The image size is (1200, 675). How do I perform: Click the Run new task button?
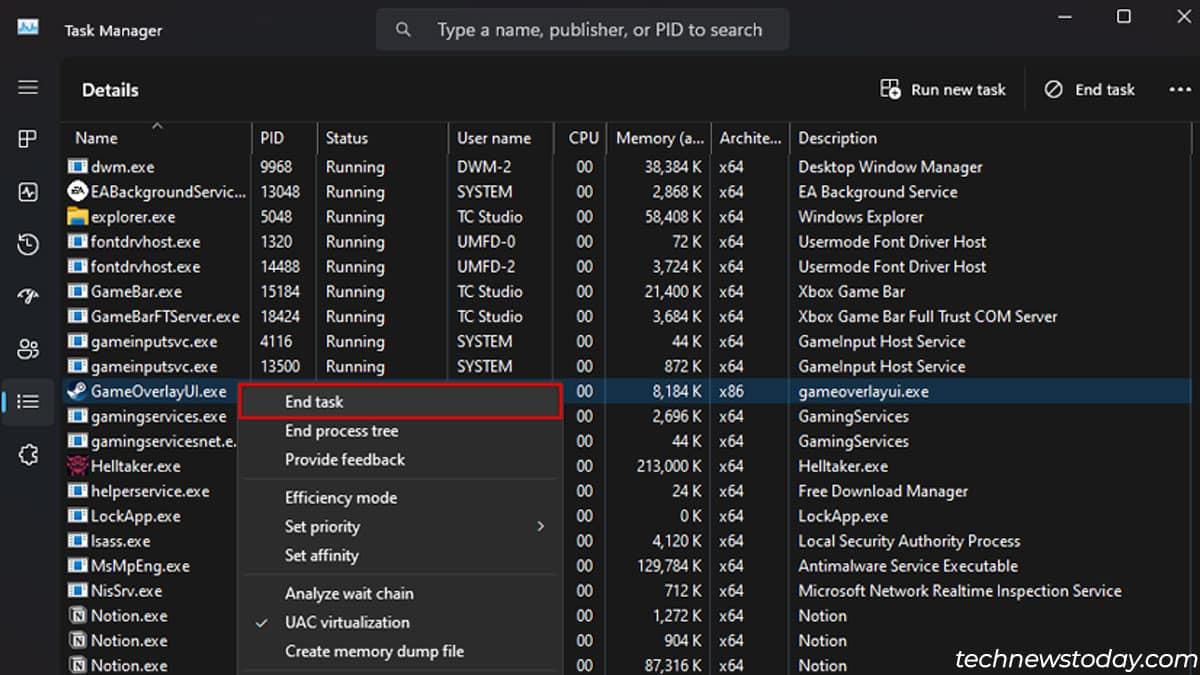(x=943, y=89)
